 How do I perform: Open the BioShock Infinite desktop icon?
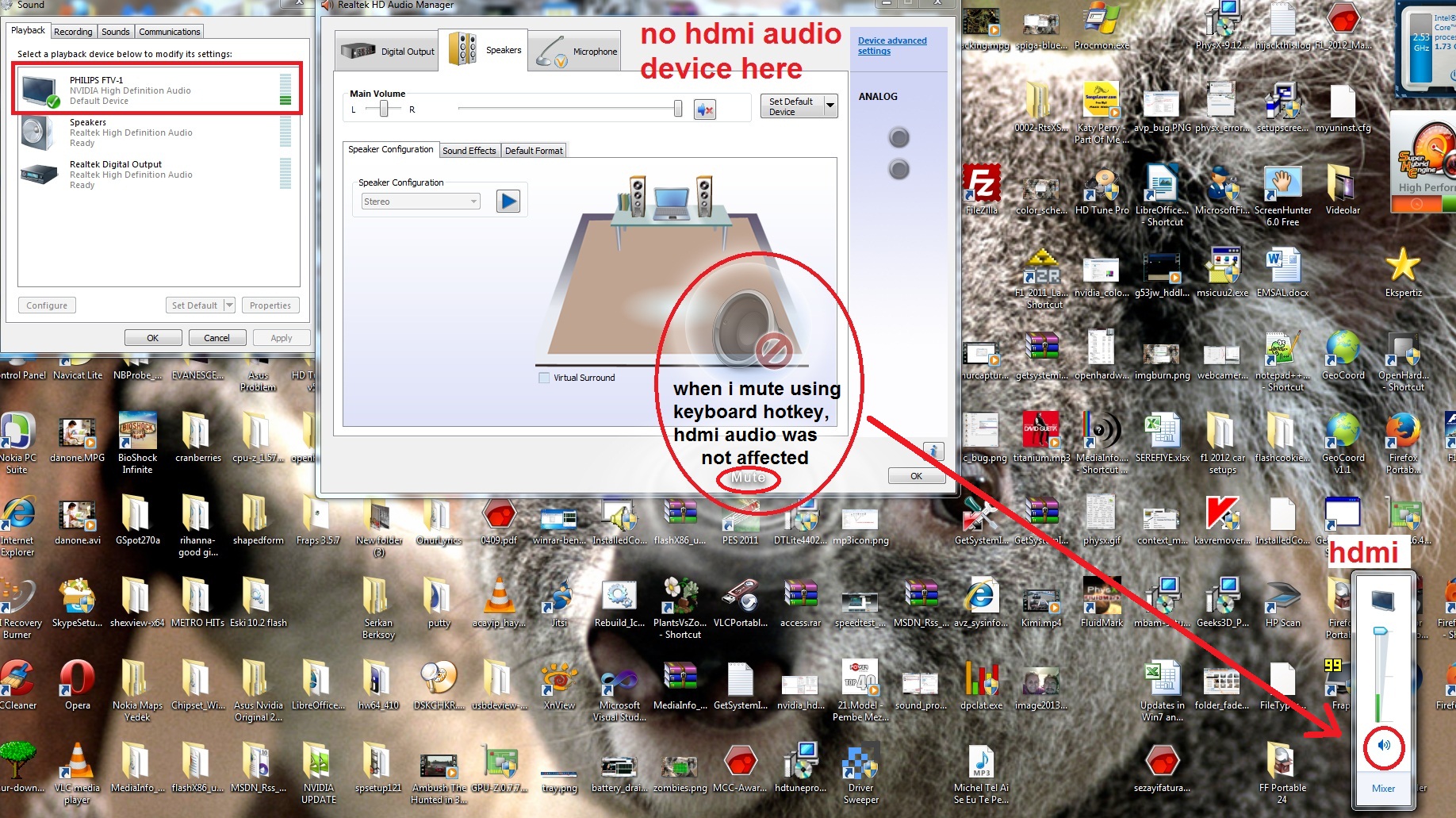tap(137, 444)
